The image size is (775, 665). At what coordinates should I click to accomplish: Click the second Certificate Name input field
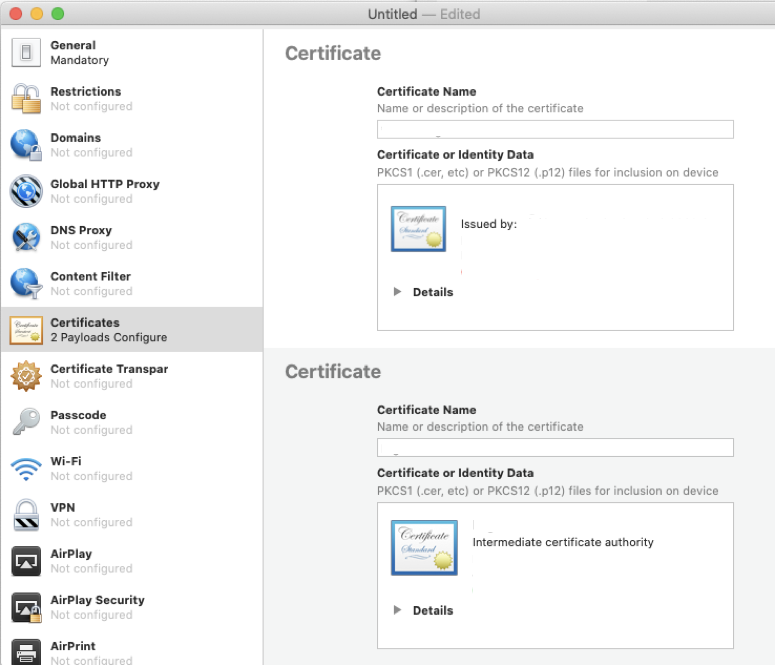click(555, 447)
